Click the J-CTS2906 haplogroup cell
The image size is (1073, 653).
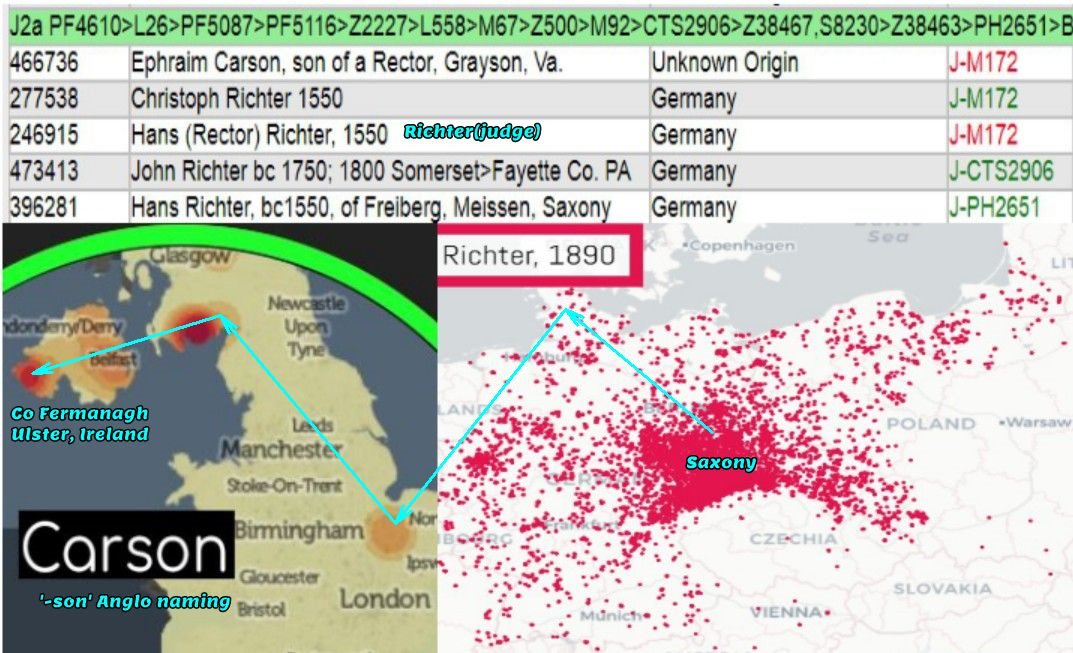1001,171
